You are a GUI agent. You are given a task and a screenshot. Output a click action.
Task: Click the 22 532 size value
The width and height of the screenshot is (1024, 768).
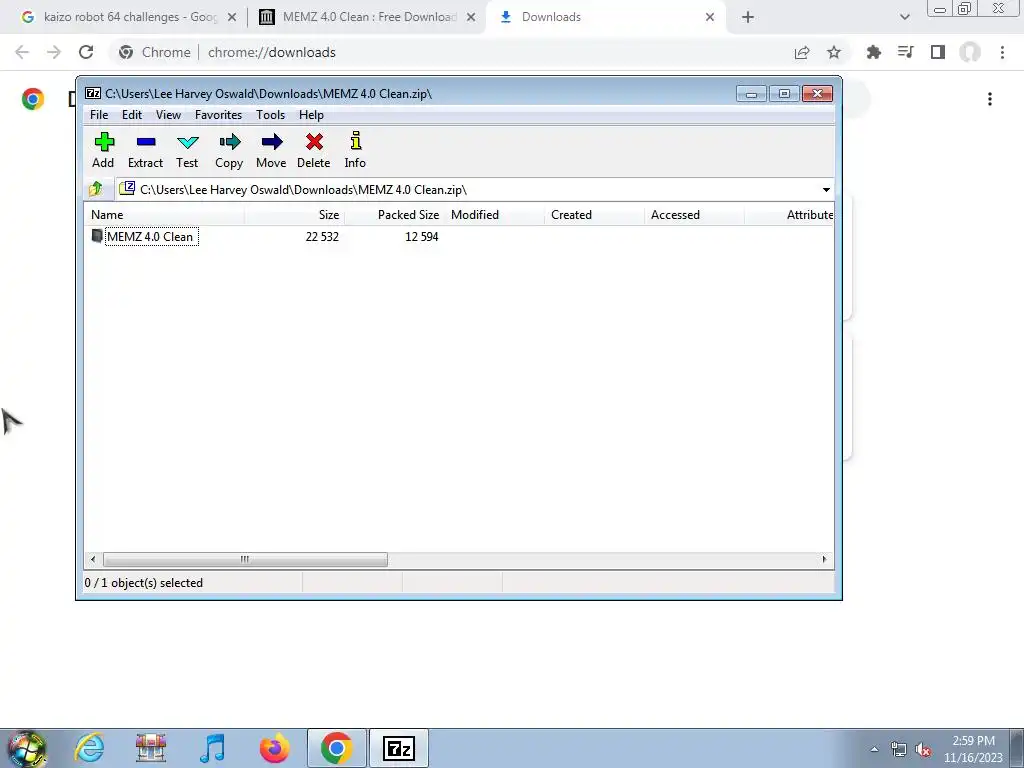tap(322, 237)
